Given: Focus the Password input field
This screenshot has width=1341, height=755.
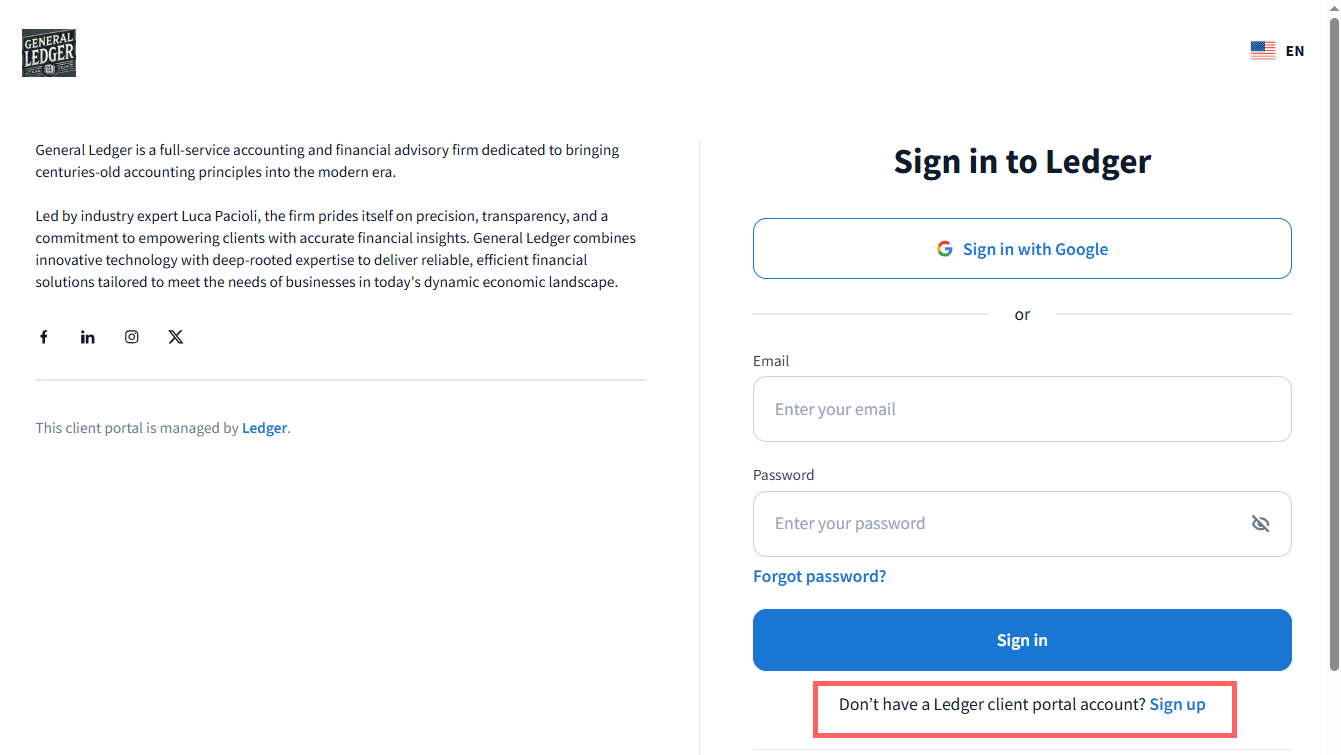Looking at the screenshot, I should pyautogui.click(x=1000, y=523).
